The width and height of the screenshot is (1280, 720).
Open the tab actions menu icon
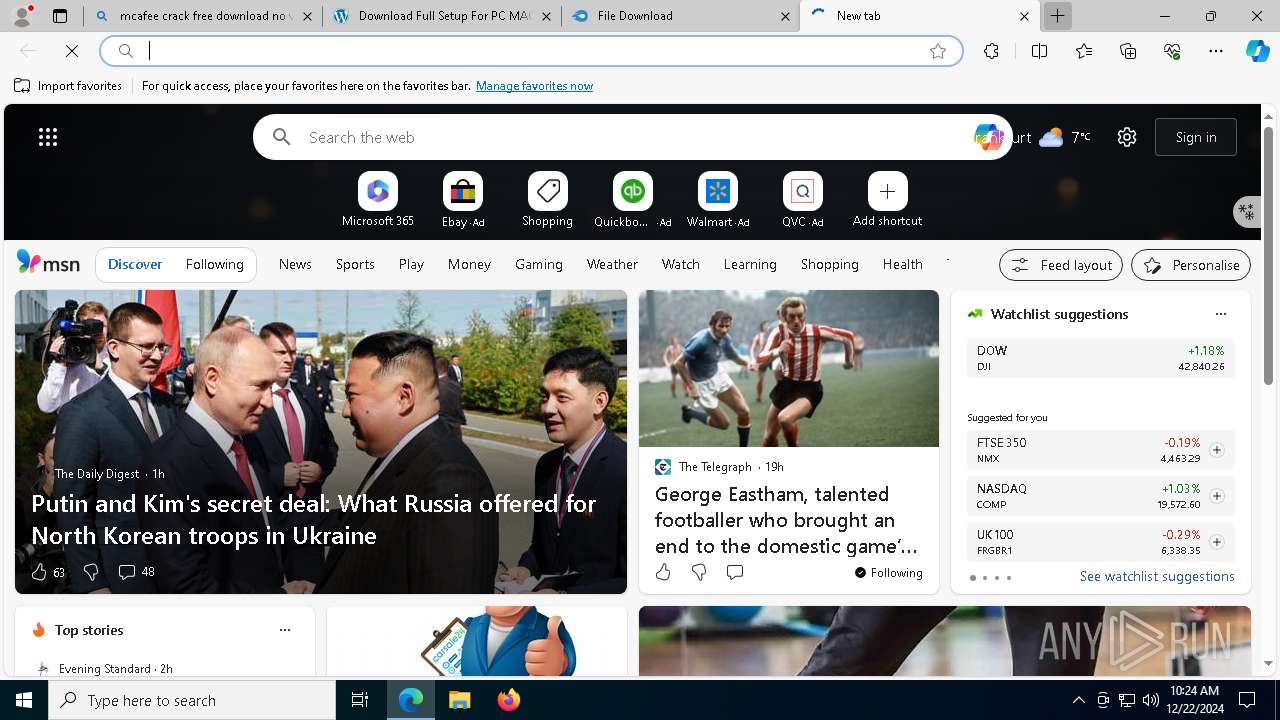pos(60,16)
